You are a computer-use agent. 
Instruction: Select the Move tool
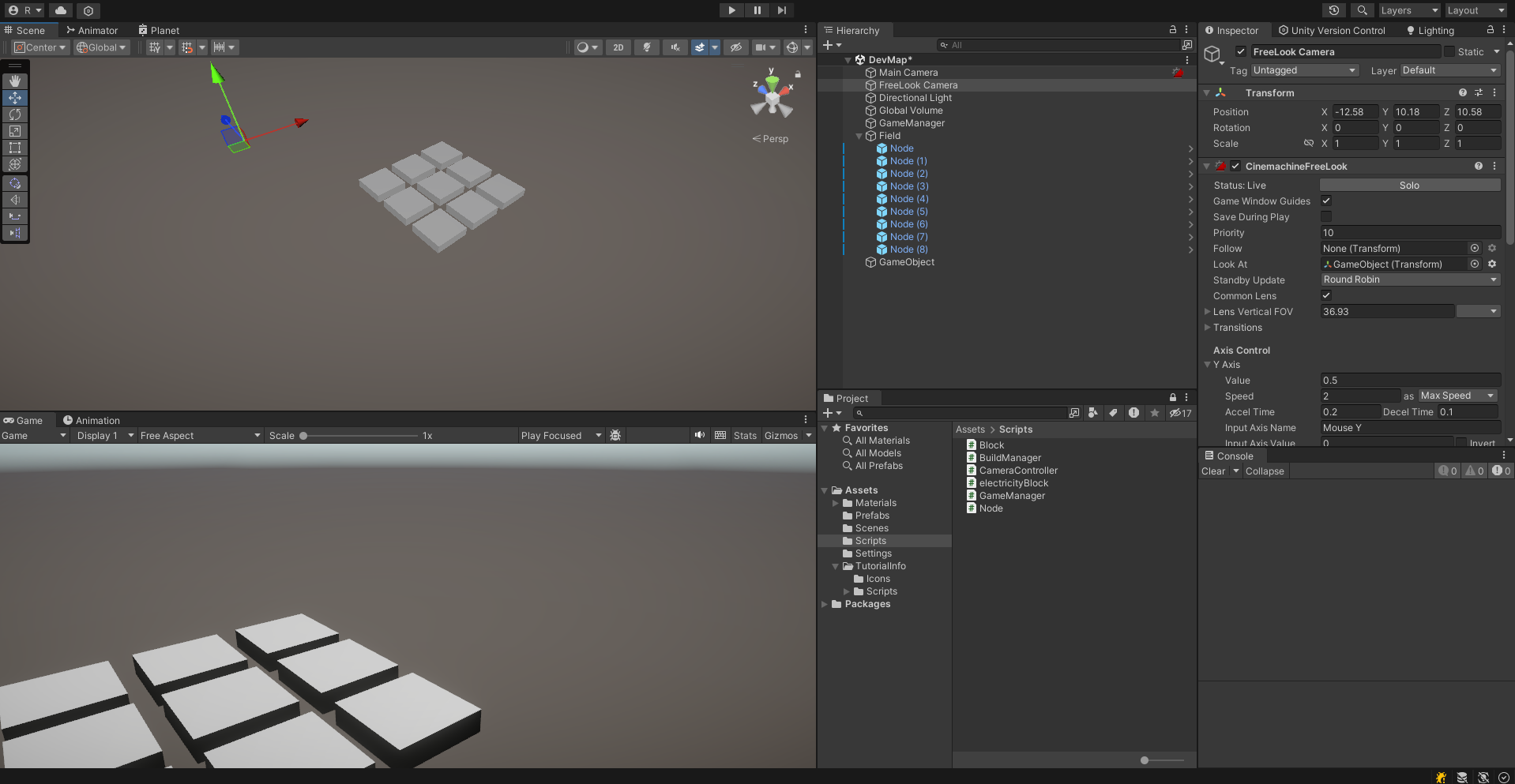click(x=15, y=98)
